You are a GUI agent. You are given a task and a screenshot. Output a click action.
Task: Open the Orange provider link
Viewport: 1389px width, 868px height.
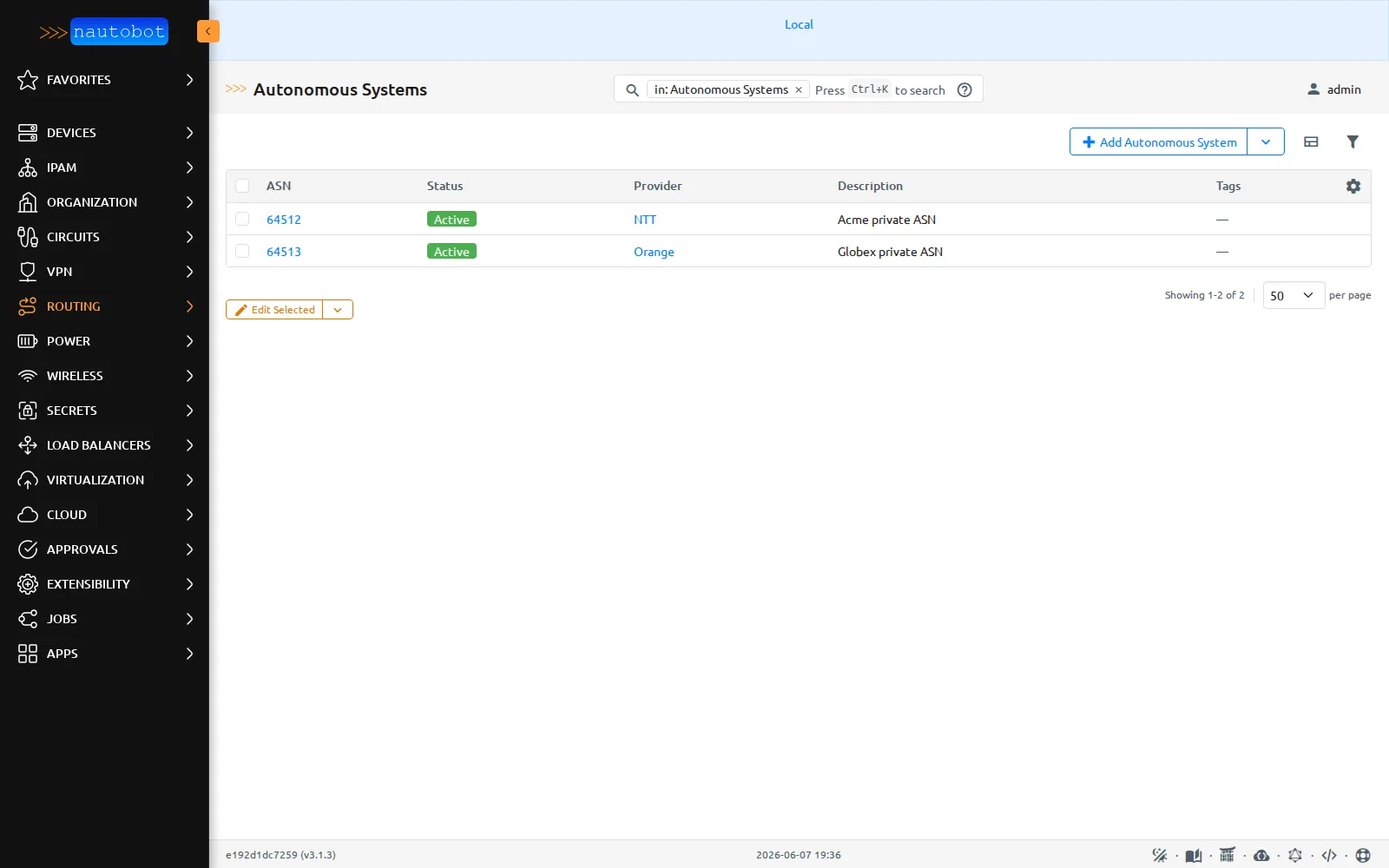(654, 252)
